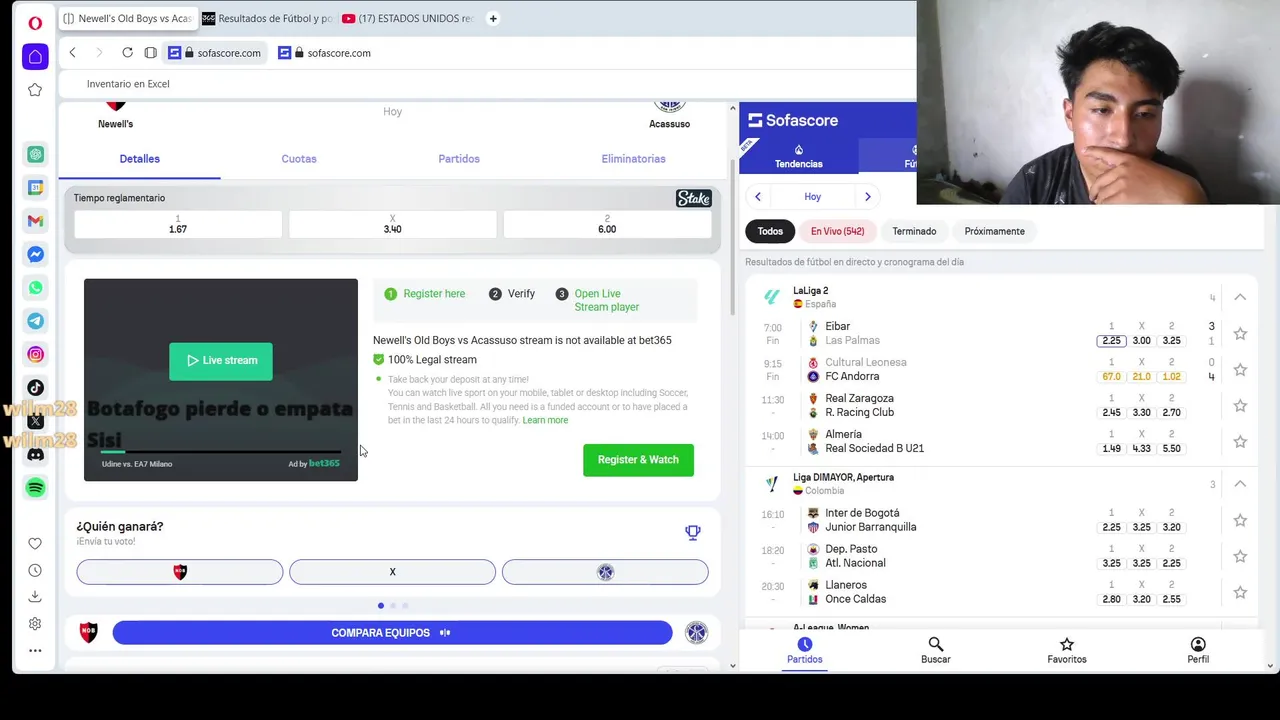Select home win odds 1.67
This screenshot has height=720, width=1280.
(178, 224)
